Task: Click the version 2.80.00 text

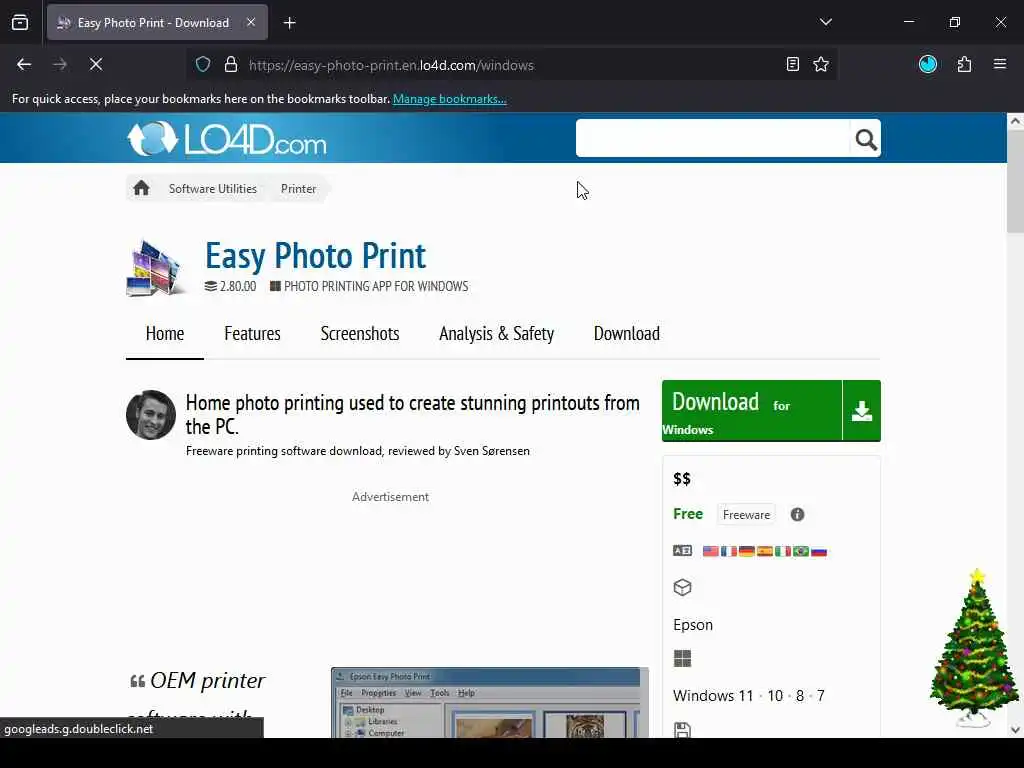Action: tap(238, 287)
